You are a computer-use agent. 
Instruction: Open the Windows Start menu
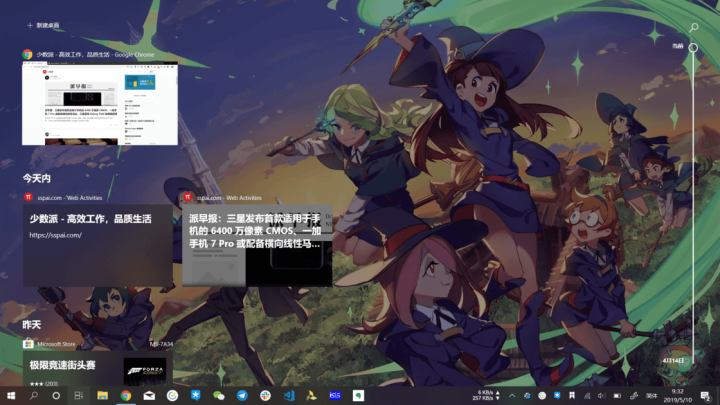(11, 395)
